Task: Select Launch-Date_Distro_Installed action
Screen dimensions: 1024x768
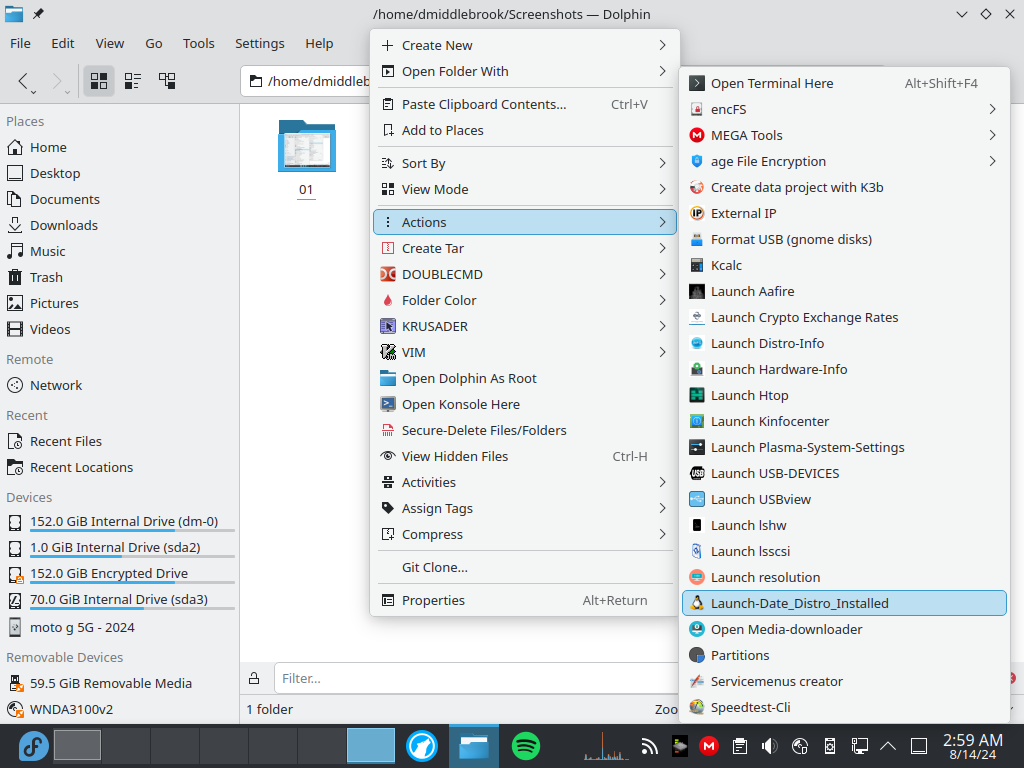Action: pos(844,603)
